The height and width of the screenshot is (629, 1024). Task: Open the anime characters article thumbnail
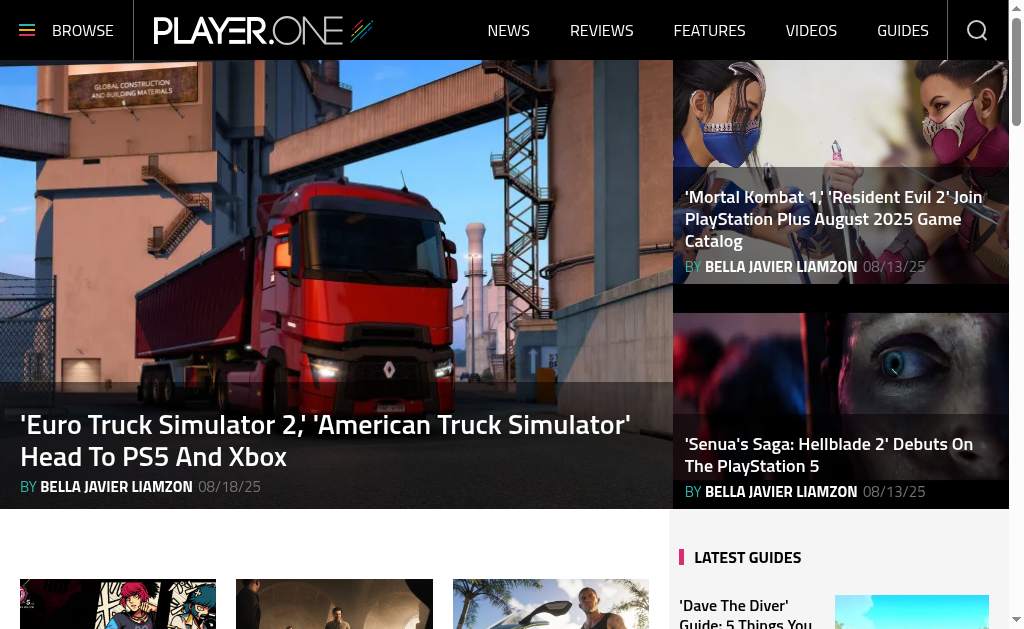118,604
